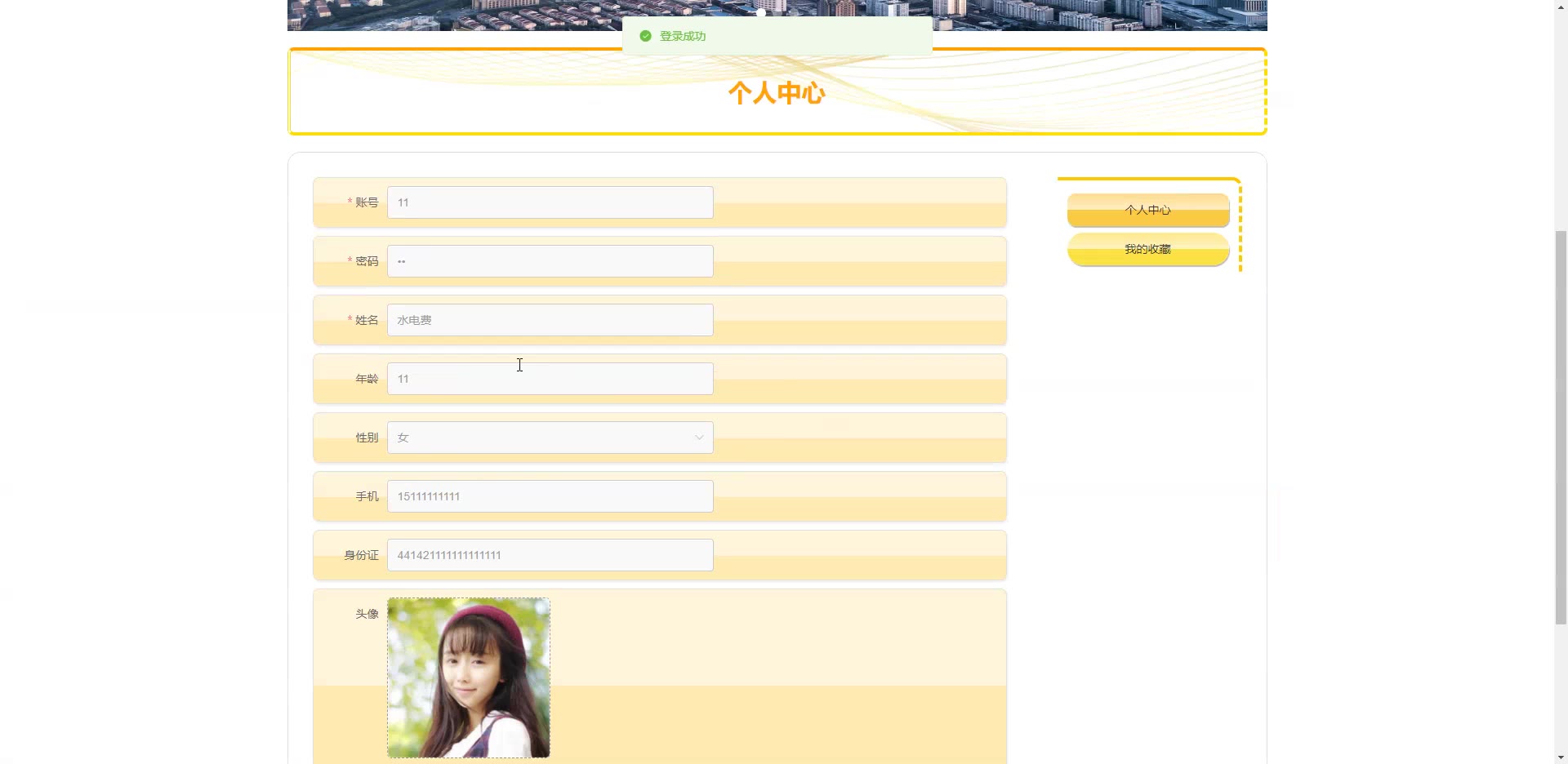
Task: Click the 头像 avatar photo thumbnail
Action: click(x=468, y=677)
